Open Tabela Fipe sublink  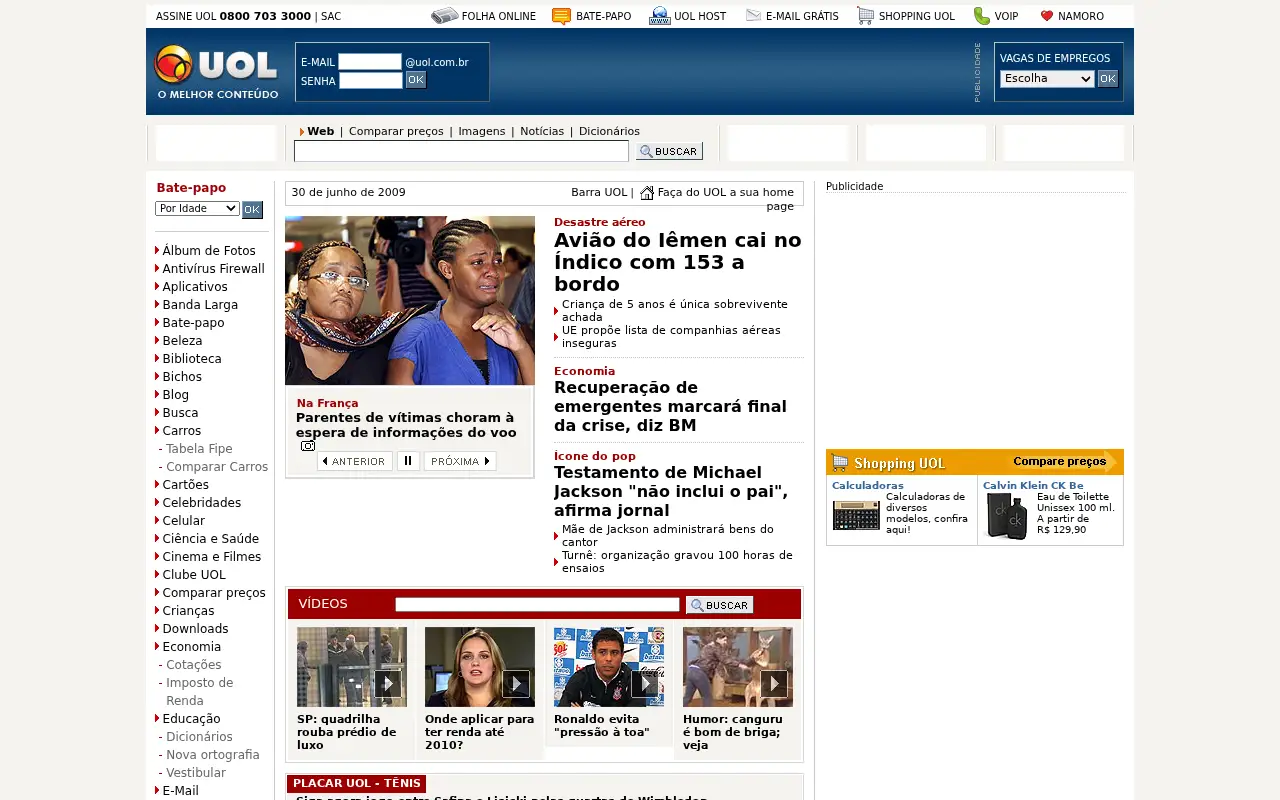coord(199,449)
